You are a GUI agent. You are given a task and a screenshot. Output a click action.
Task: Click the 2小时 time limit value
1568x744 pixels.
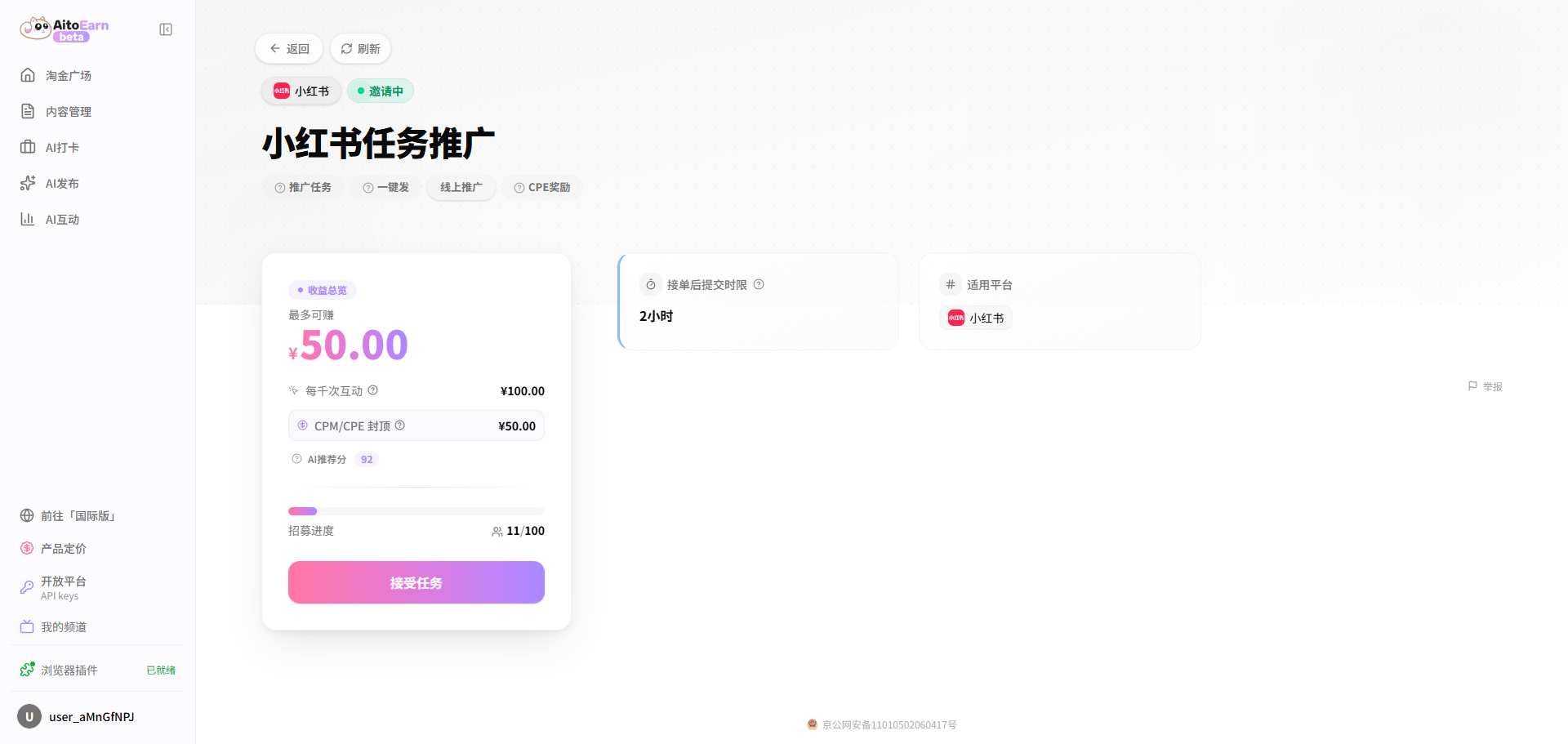tap(657, 316)
